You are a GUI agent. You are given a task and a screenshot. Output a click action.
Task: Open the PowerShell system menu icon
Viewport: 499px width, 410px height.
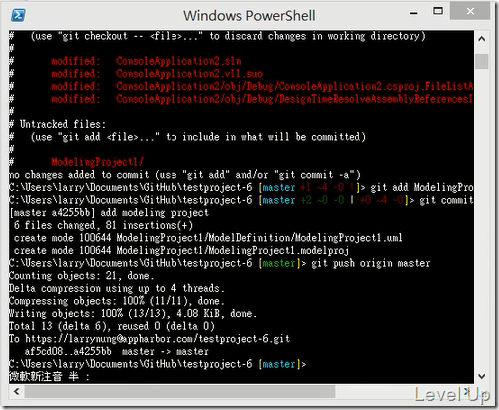coord(18,15)
